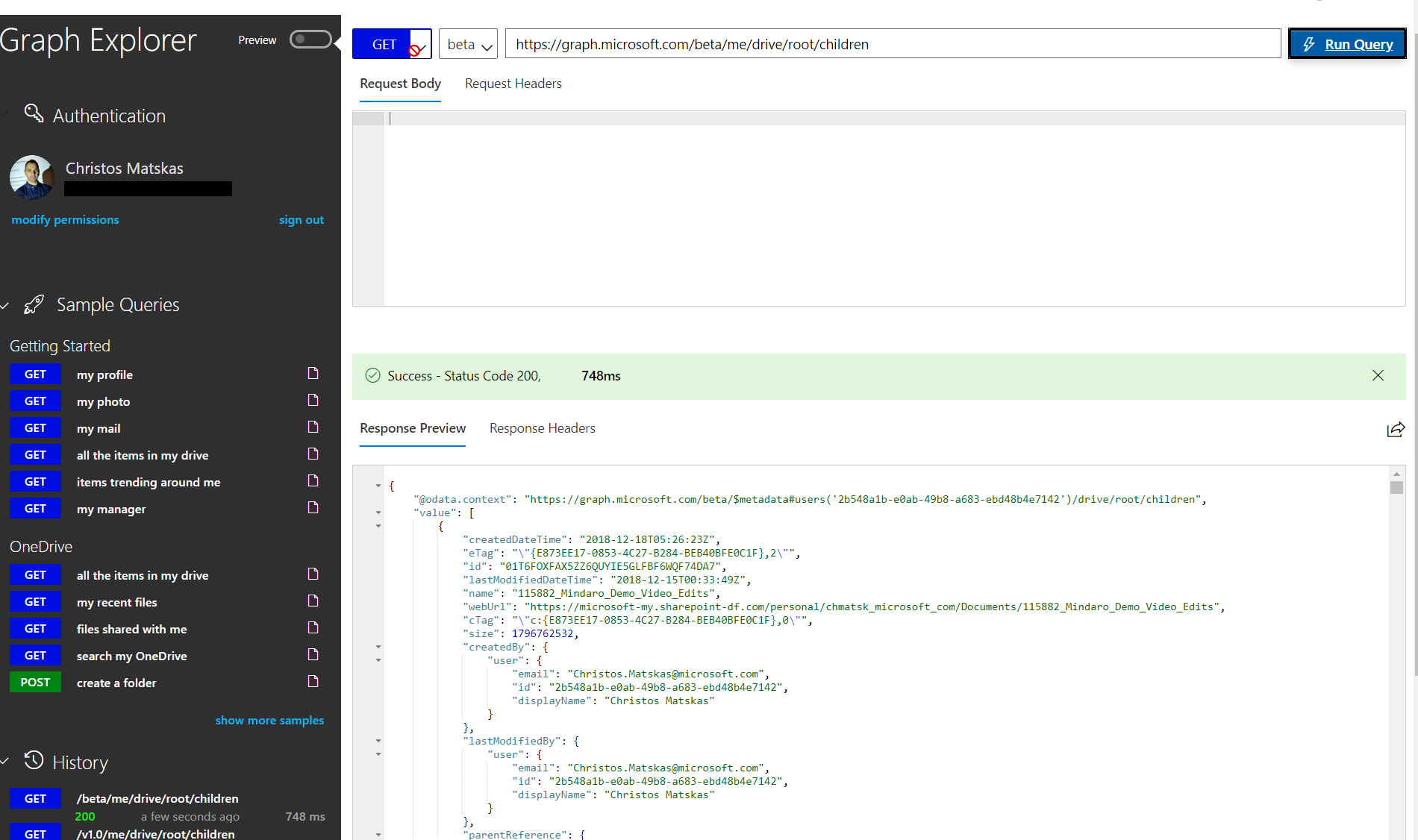Viewport: 1418px width, 840px height.
Task: Switch to the Request Headers tab
Action: tap(513, 84)
